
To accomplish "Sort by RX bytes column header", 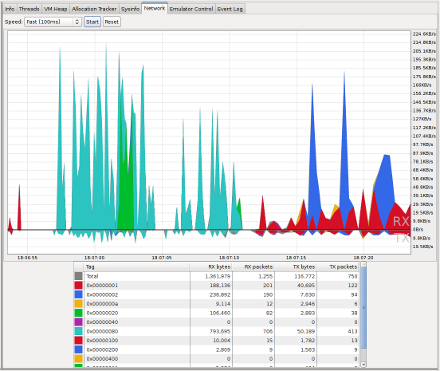I will click(x=211, y=267).
